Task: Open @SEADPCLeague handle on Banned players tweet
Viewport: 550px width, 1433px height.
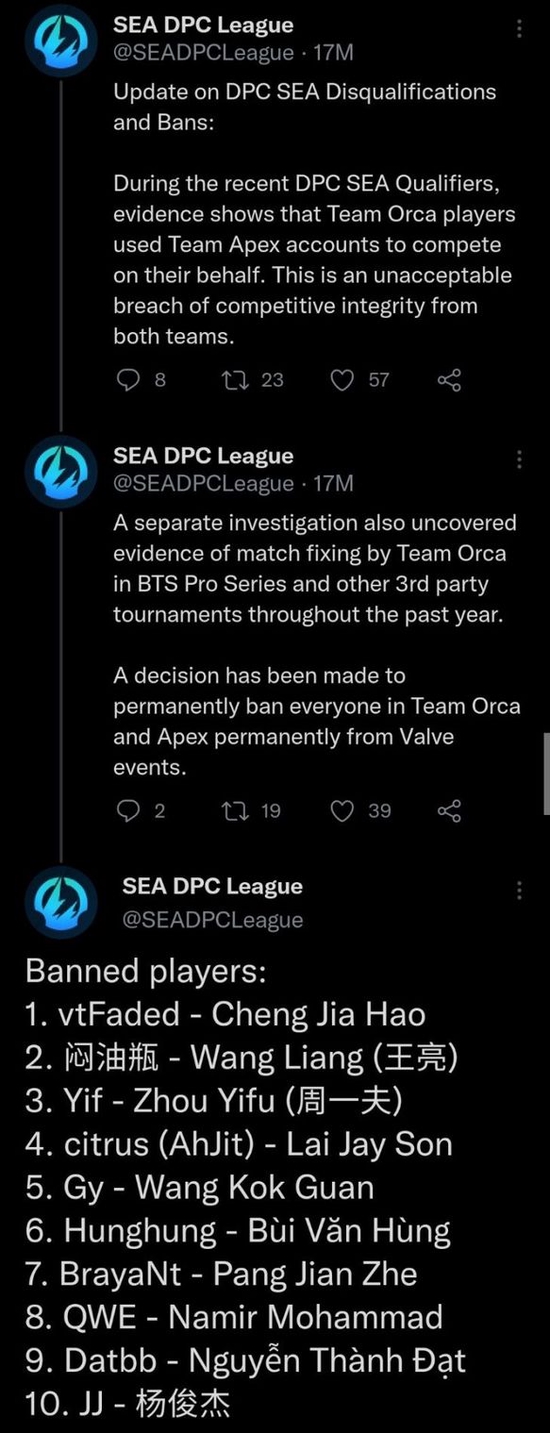Action: tap(213, 918)
